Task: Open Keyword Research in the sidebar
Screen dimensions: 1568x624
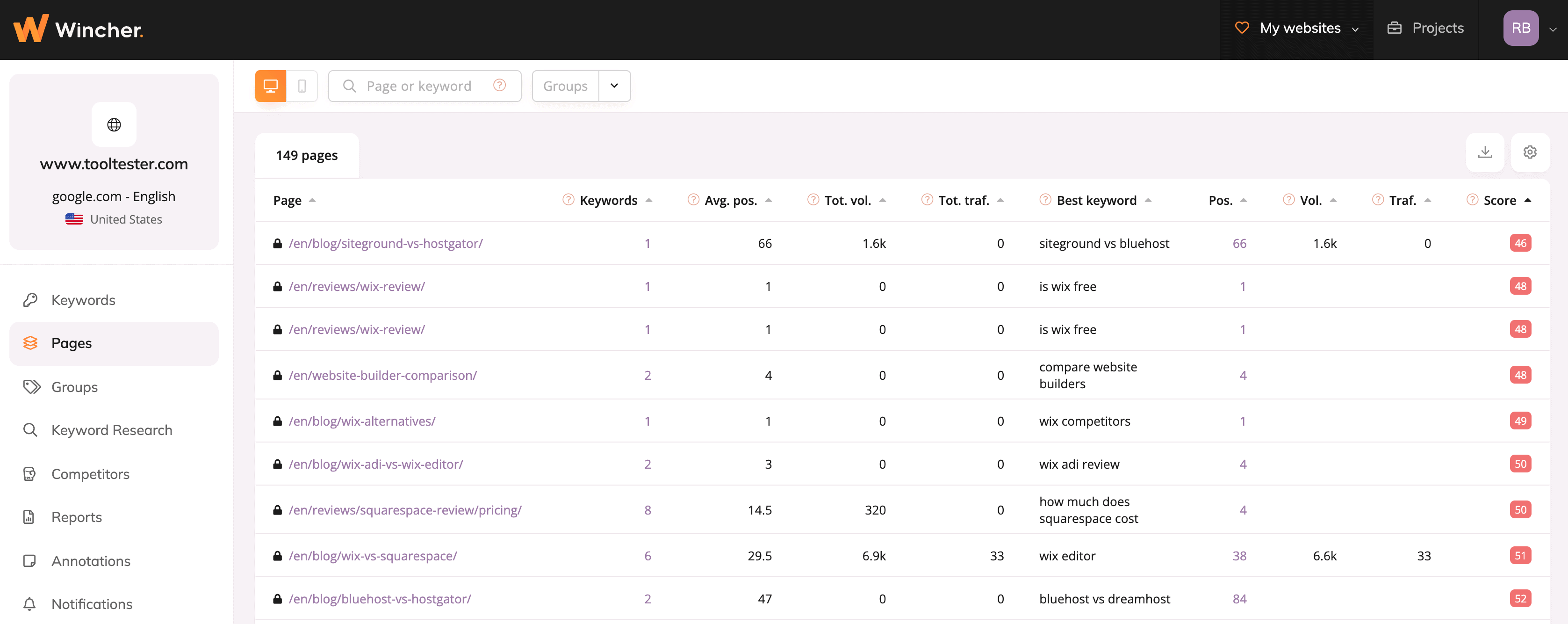Action: pyautogui.click(x=114, y=430)
